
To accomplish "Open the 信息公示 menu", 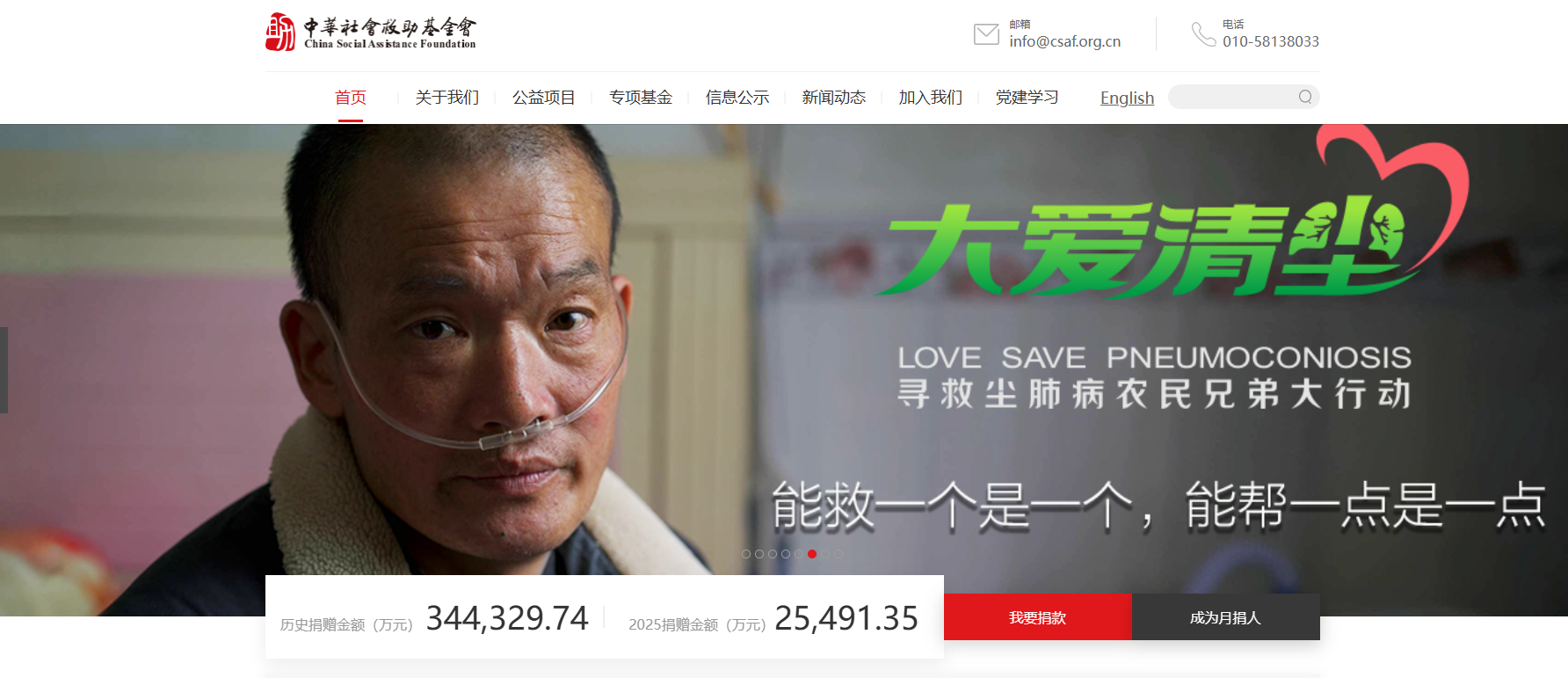I will [x=737, y=98].
